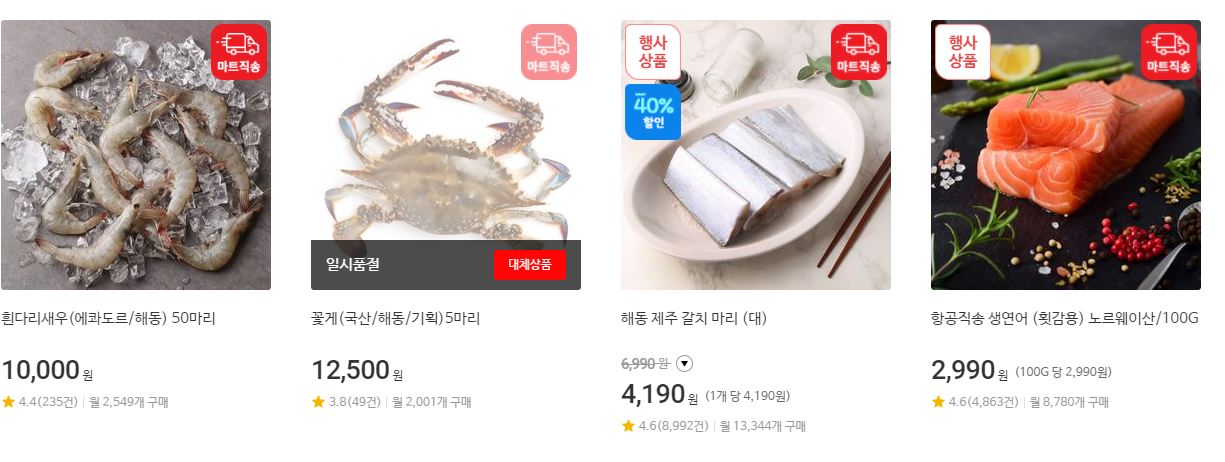Click the 마트직송 truck badge on crab
This screenshot has height=462, width=1225.
[549, 52]
